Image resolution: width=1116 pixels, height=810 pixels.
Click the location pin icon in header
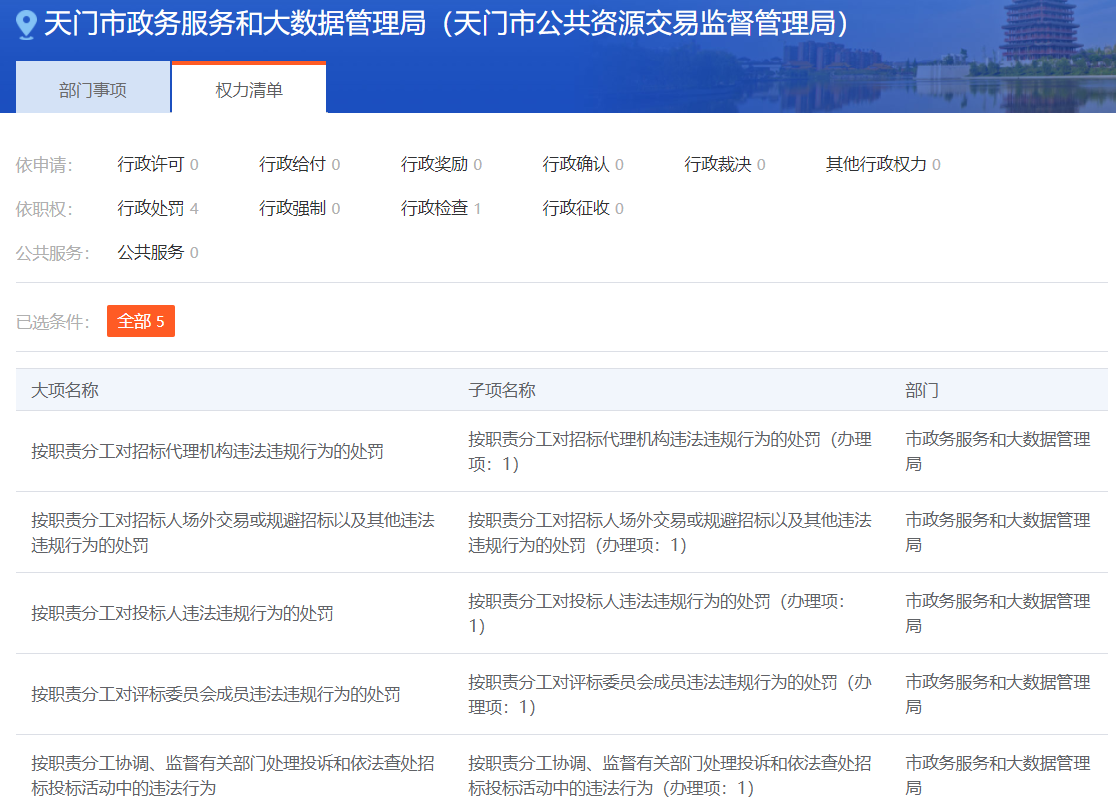pyautogui.click(x=27, y=24)
